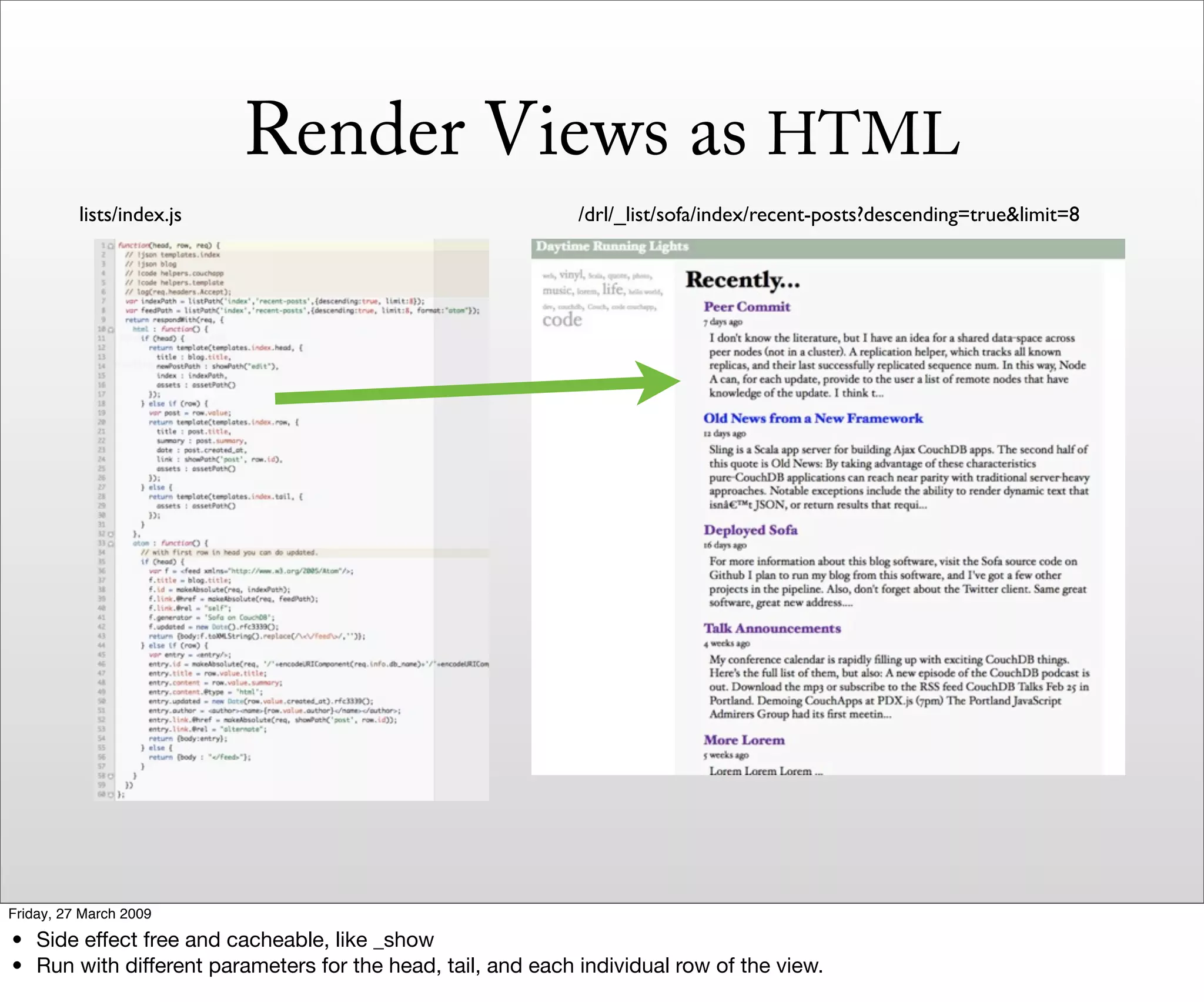This screenshot has height=1002, width=1204.
Task: Click fold marker on code line 60
Action: (x=111, y=794)
